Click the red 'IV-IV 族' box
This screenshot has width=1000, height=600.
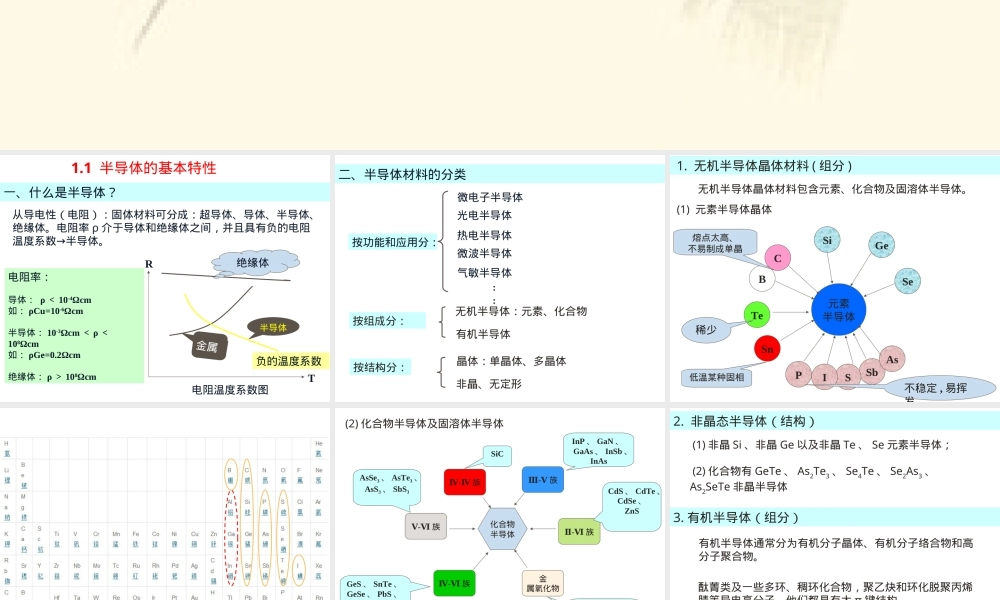[x=465, y=482]
